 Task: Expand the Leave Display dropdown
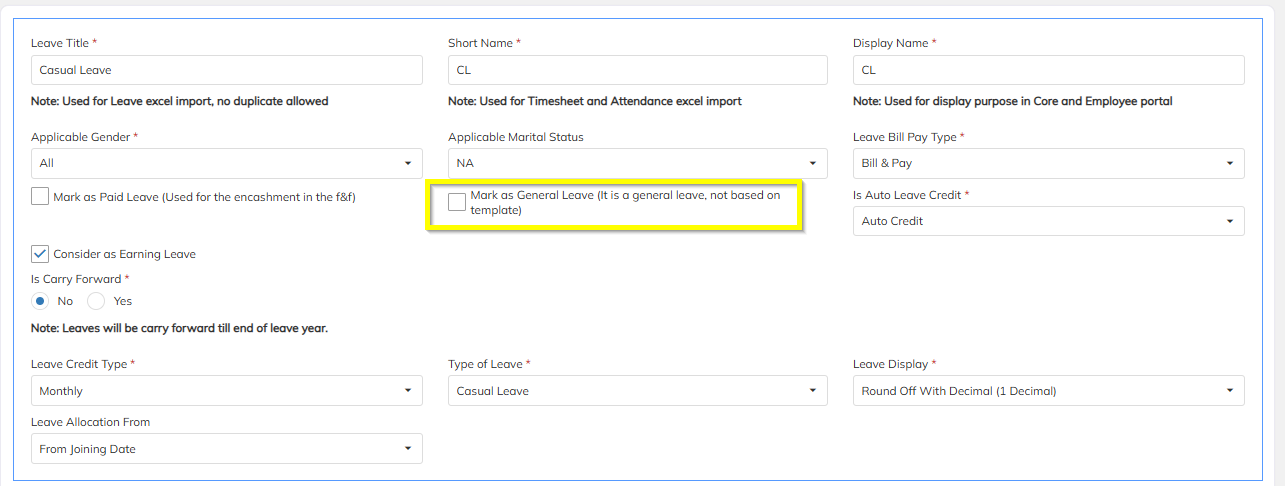coord(1048,391)
